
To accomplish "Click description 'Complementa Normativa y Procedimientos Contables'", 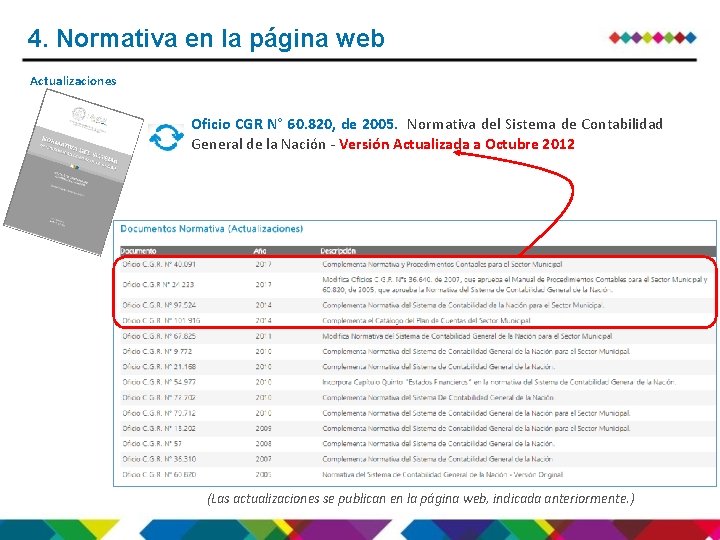I will coord(442,264).
